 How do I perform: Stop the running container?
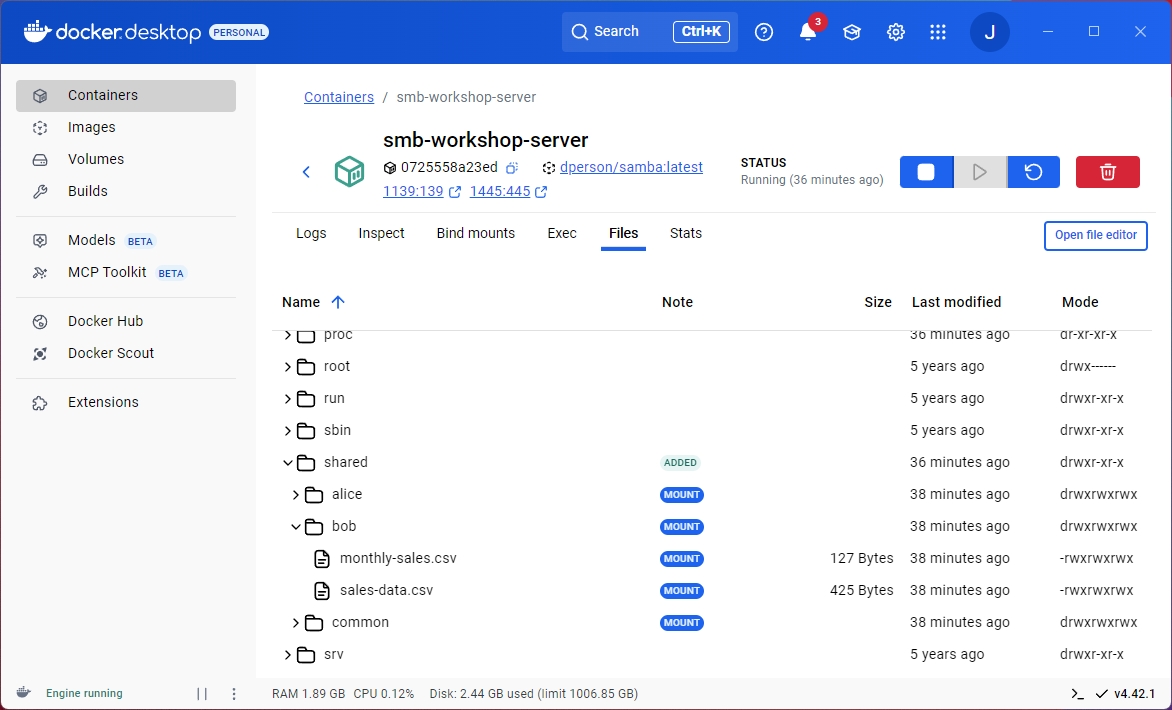pyautogui.click(x=926, y=172)
